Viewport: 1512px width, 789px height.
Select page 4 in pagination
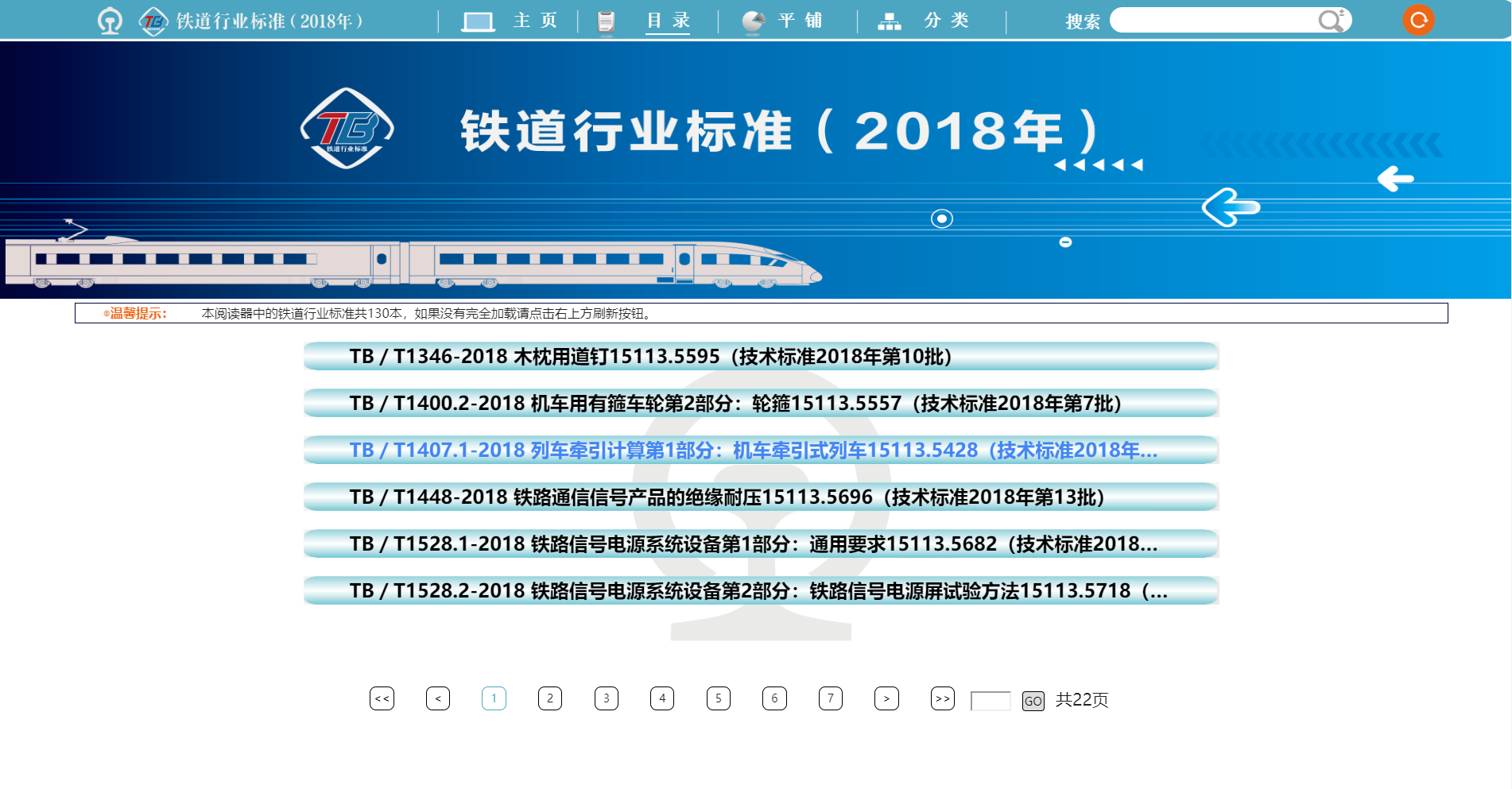click(x=662, y=698)
